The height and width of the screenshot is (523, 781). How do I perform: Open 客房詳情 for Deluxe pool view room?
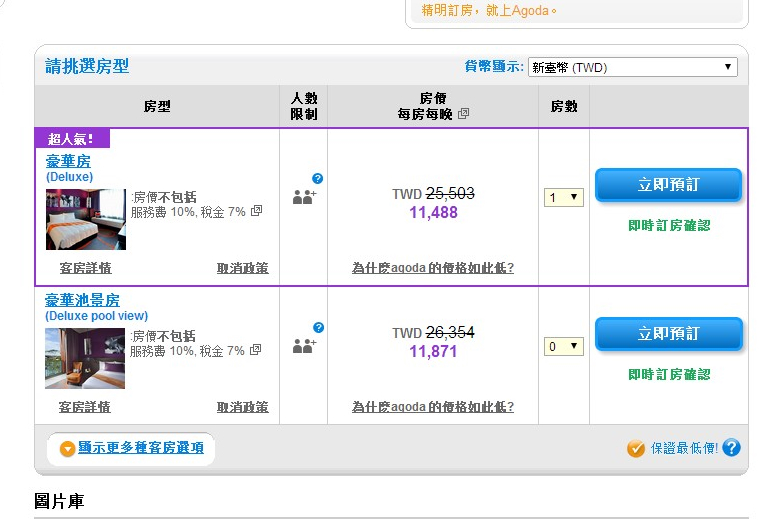(x=85, y=407)
